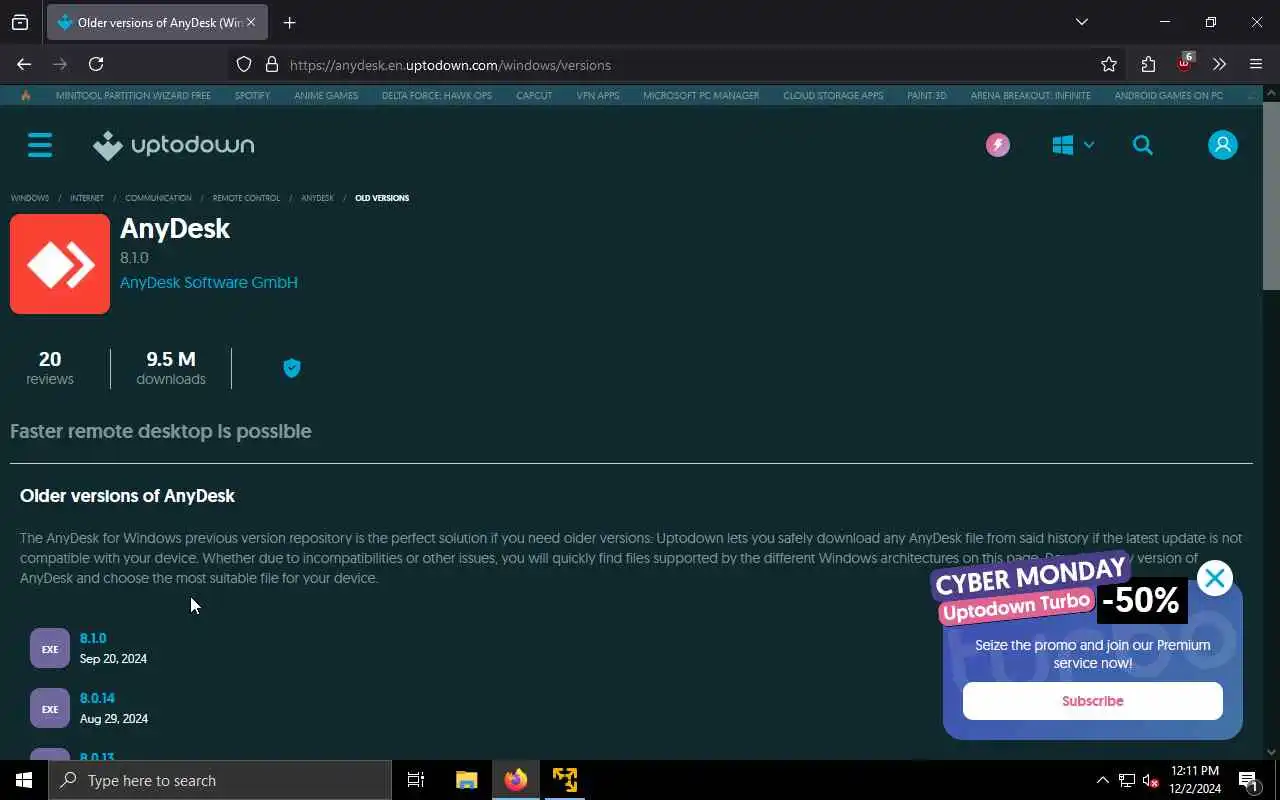This screenshot has height=800, width=1280.
Task: Reload the page
Action: [96, 64]
